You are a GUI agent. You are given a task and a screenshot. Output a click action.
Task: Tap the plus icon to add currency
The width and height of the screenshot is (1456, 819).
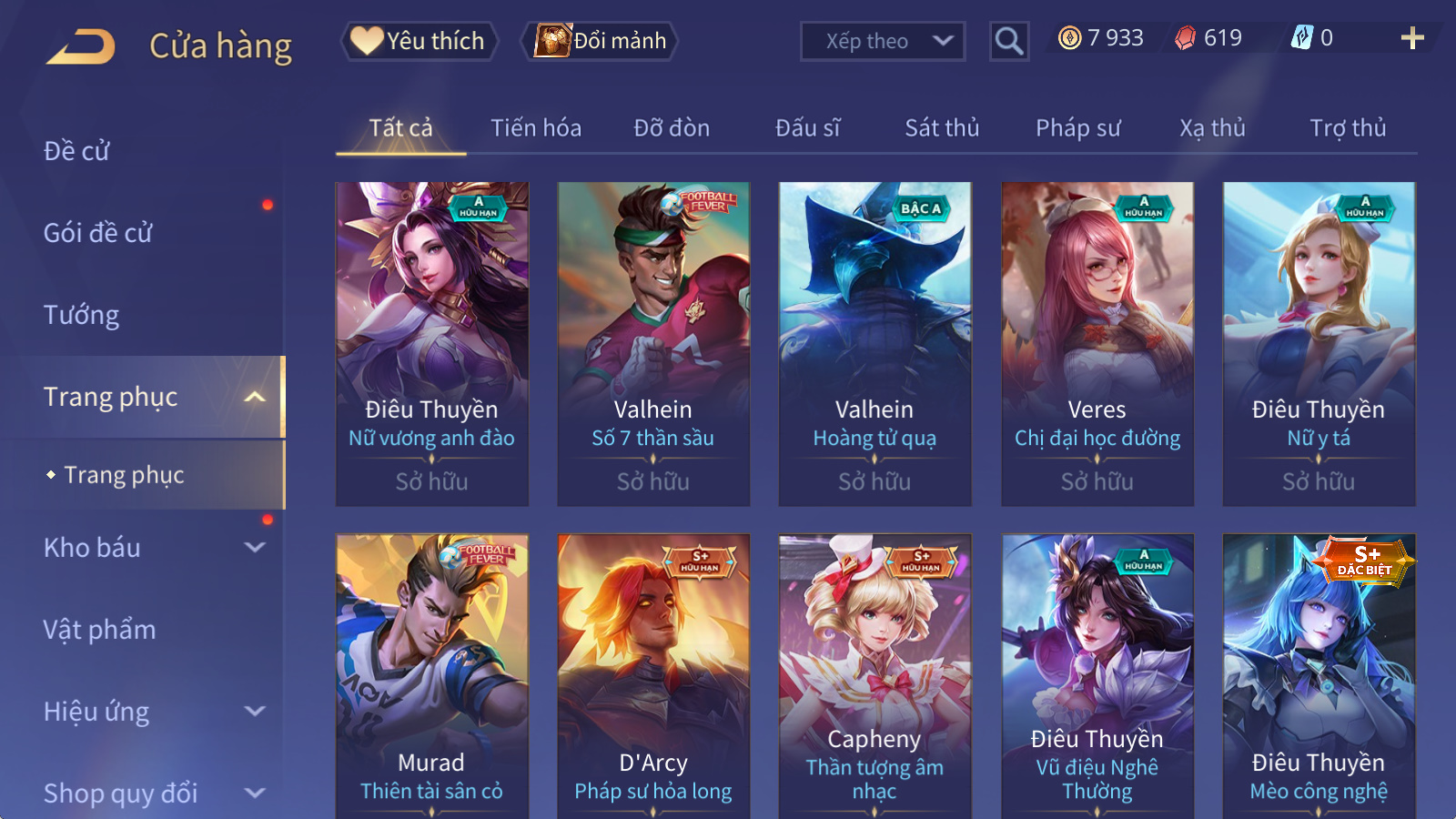pyautogui.click(x=1411, y=38)
